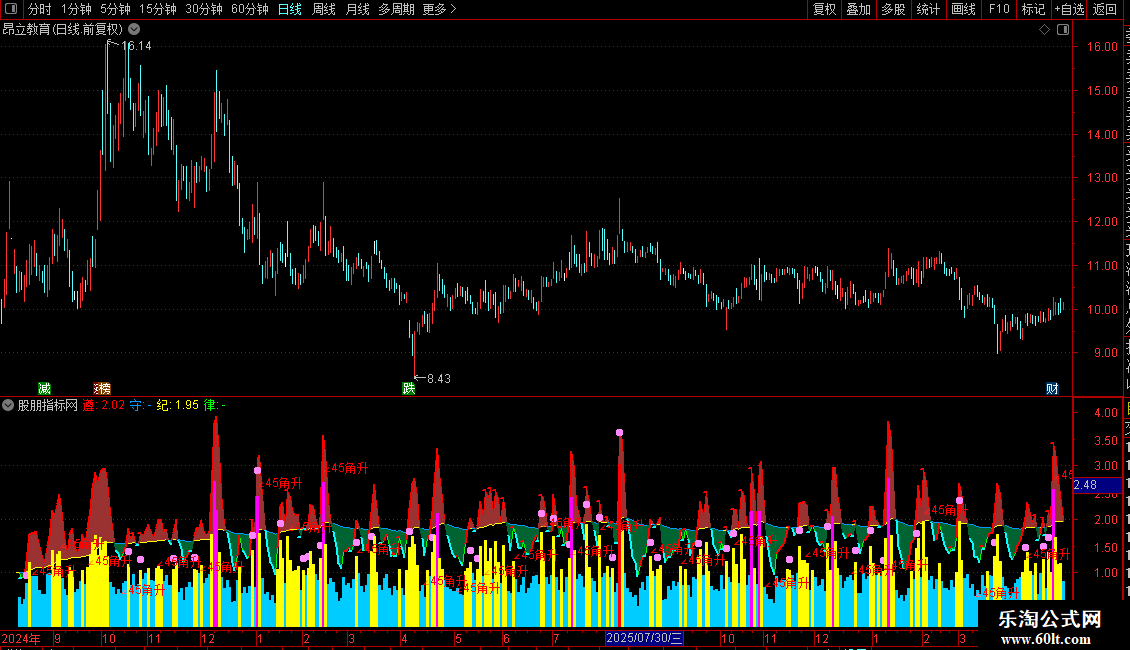The image size is (1130, 650).
Task: Switch to 月线 monthly tab
Action: (357, 9)
